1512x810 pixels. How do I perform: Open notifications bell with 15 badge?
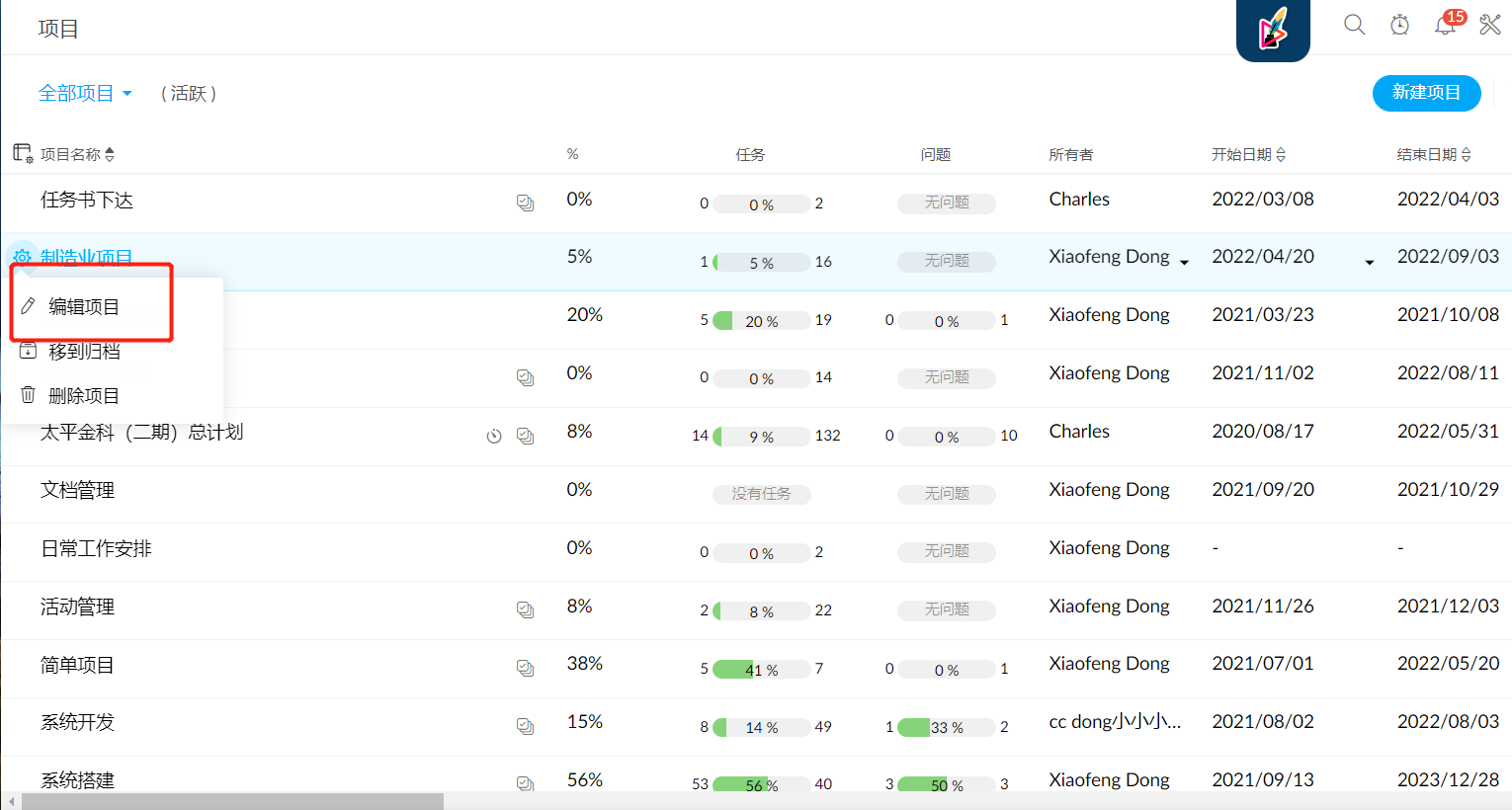(x=1445, y=25)
